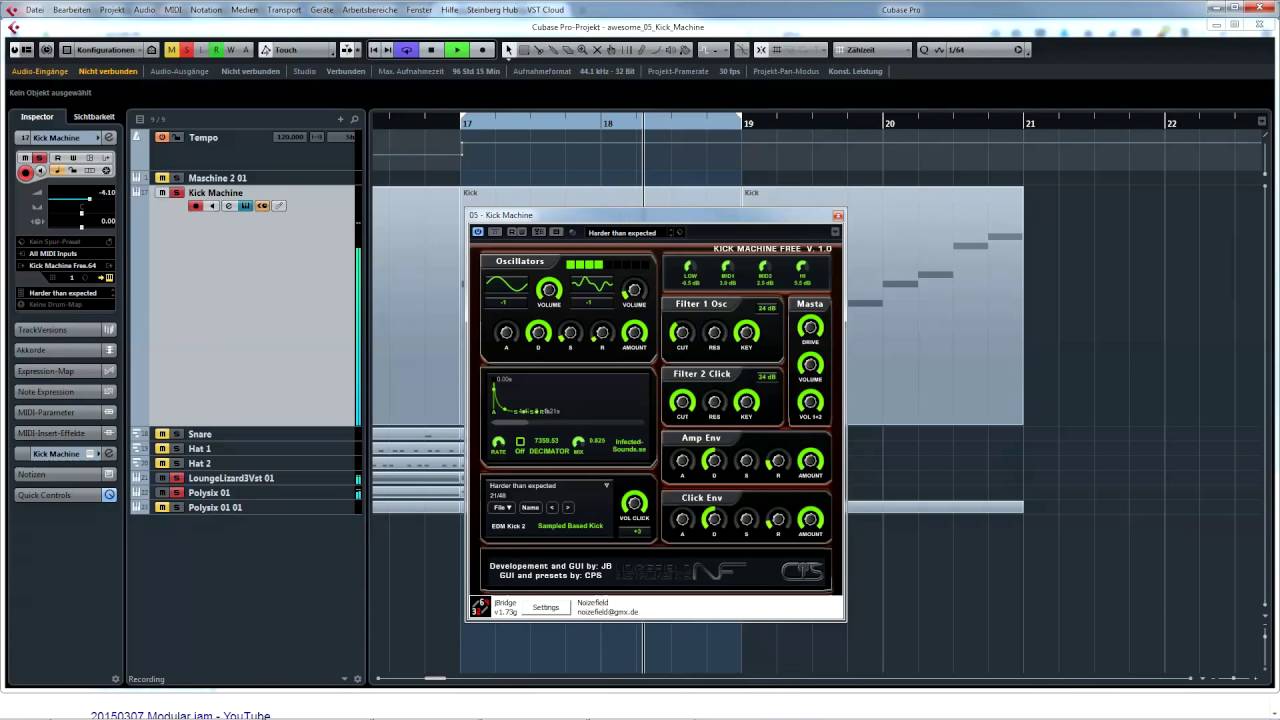Click the Filter 1 Osc CUT knob
Viewport: 1280px width, 720px height.
click(x=682, y=332)
